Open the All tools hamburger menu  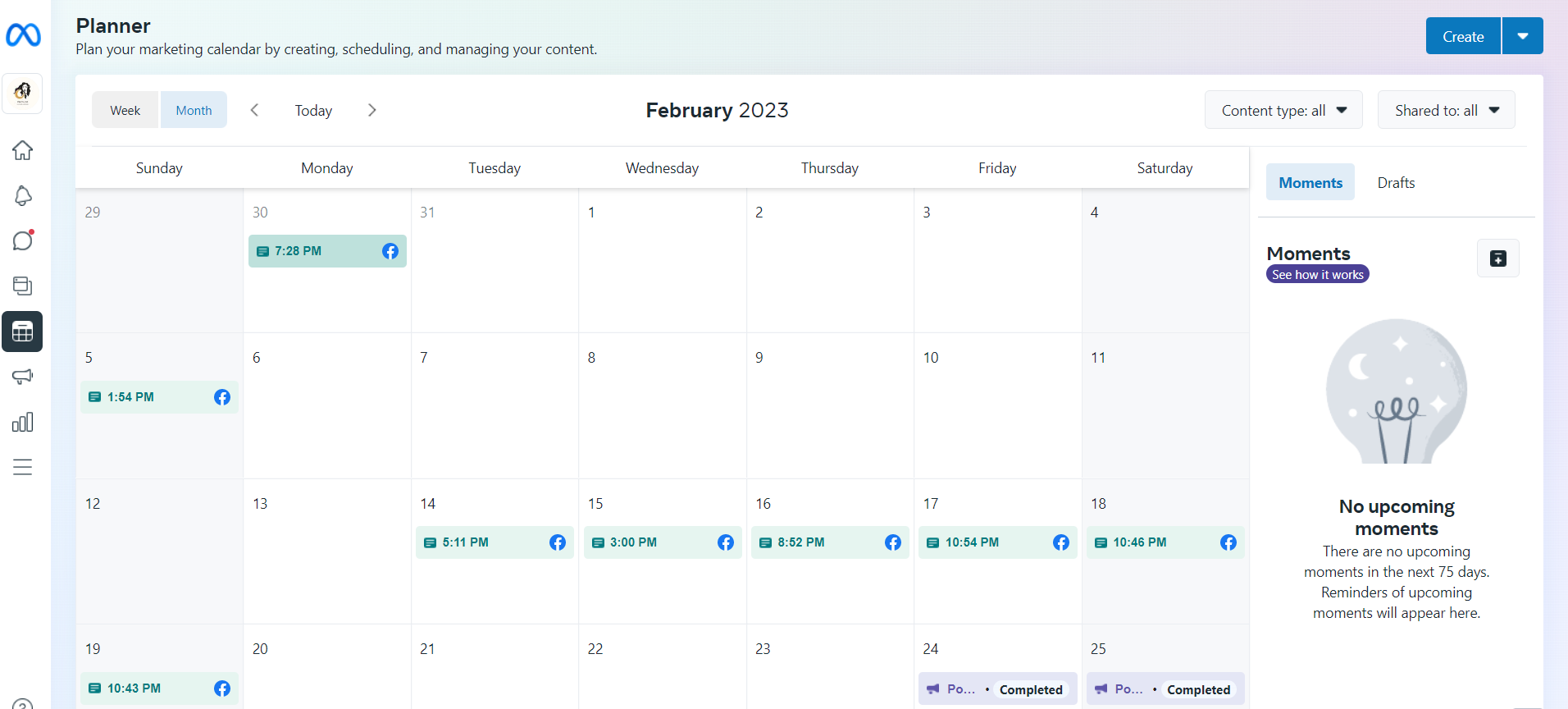click(22, 467)
